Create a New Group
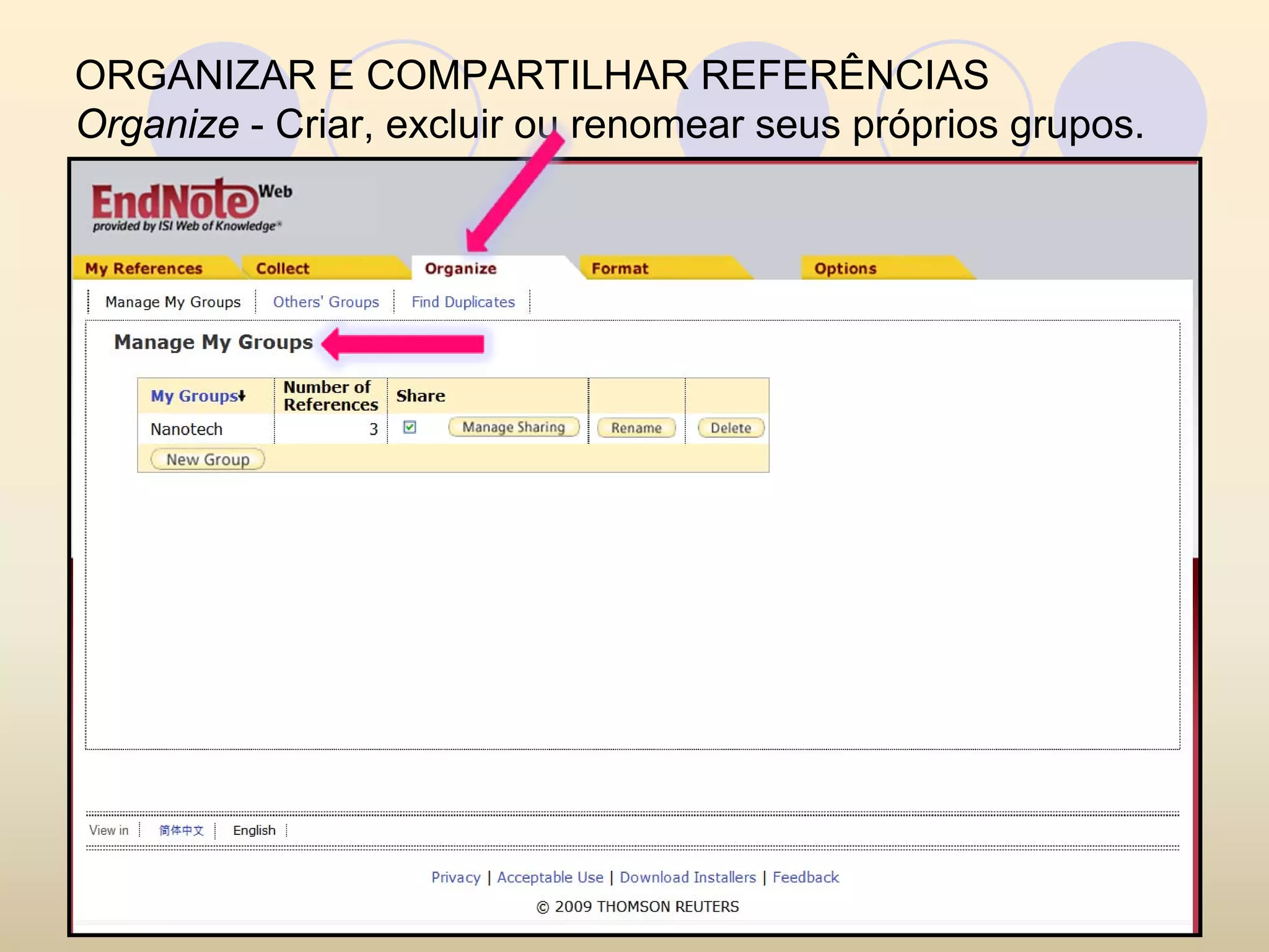 208,460
